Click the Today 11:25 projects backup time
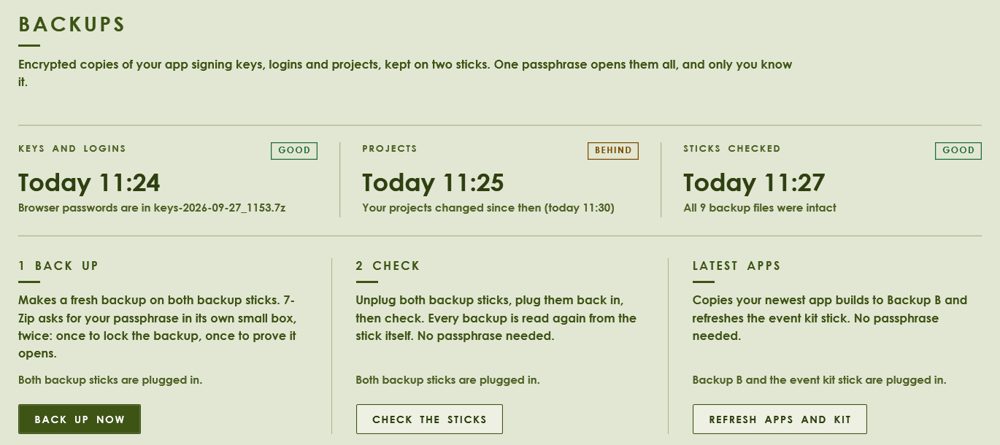Screen dimensions: 1000x445 [x=433, y=183]
